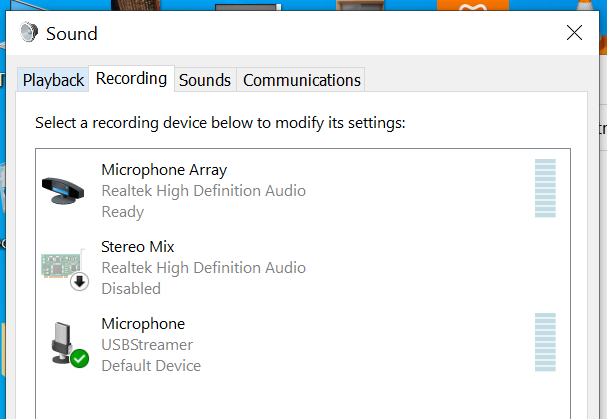Switch to the Playback tab
Viewport: 607px width, 419px height.
(53, 80)
